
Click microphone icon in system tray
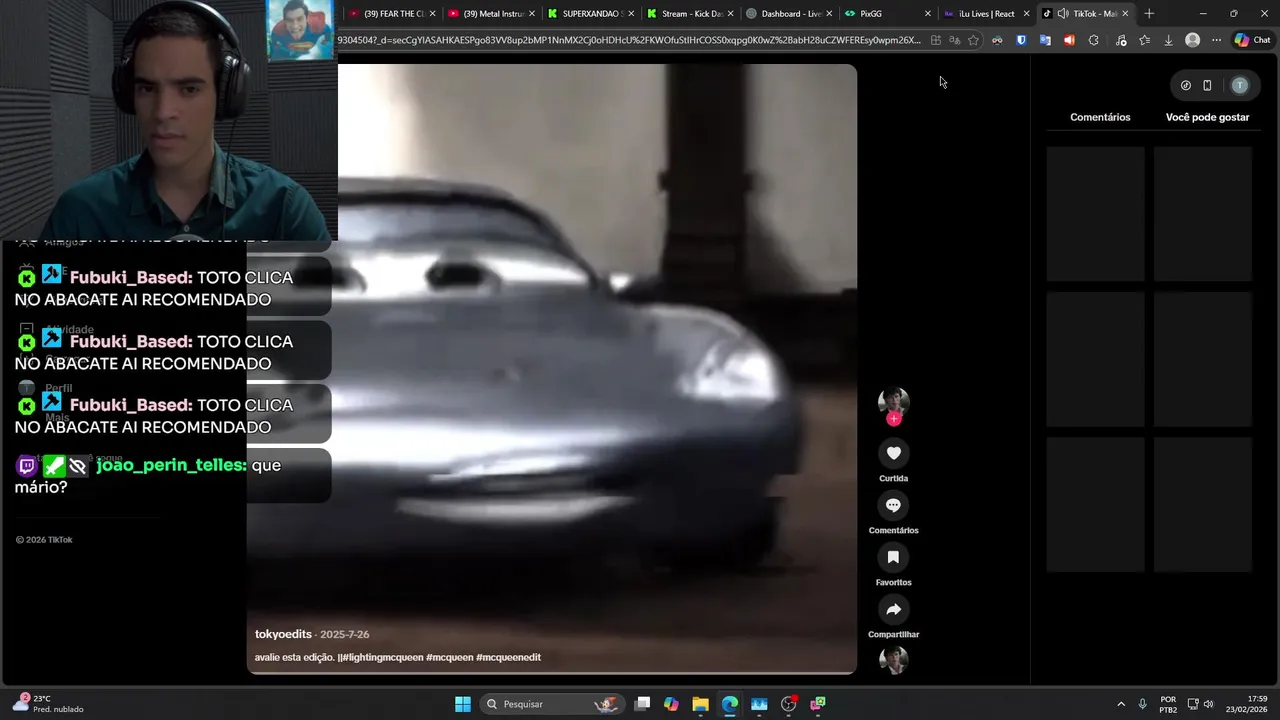tap(1142, 704)
